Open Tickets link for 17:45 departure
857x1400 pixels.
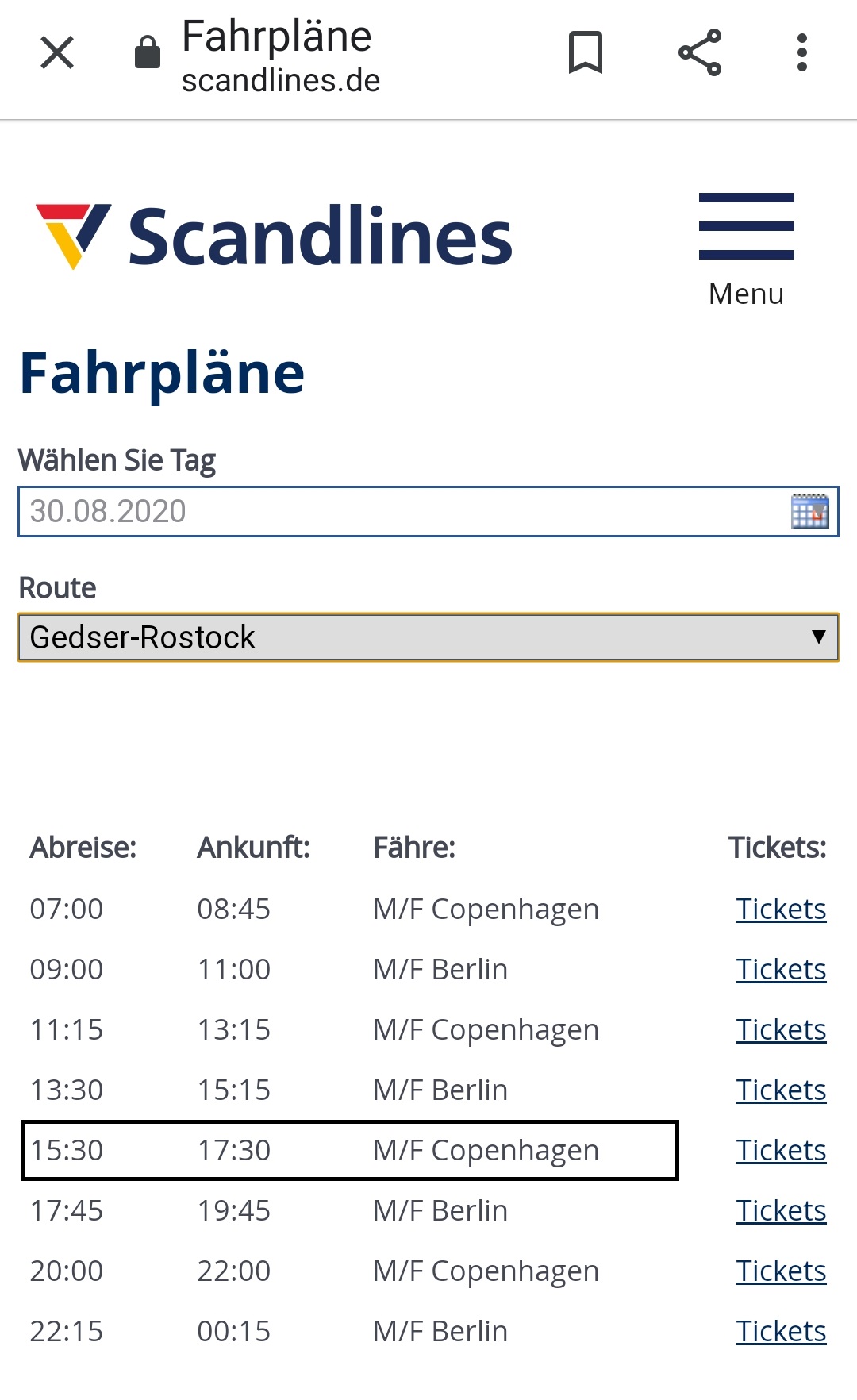(781, 1210)
